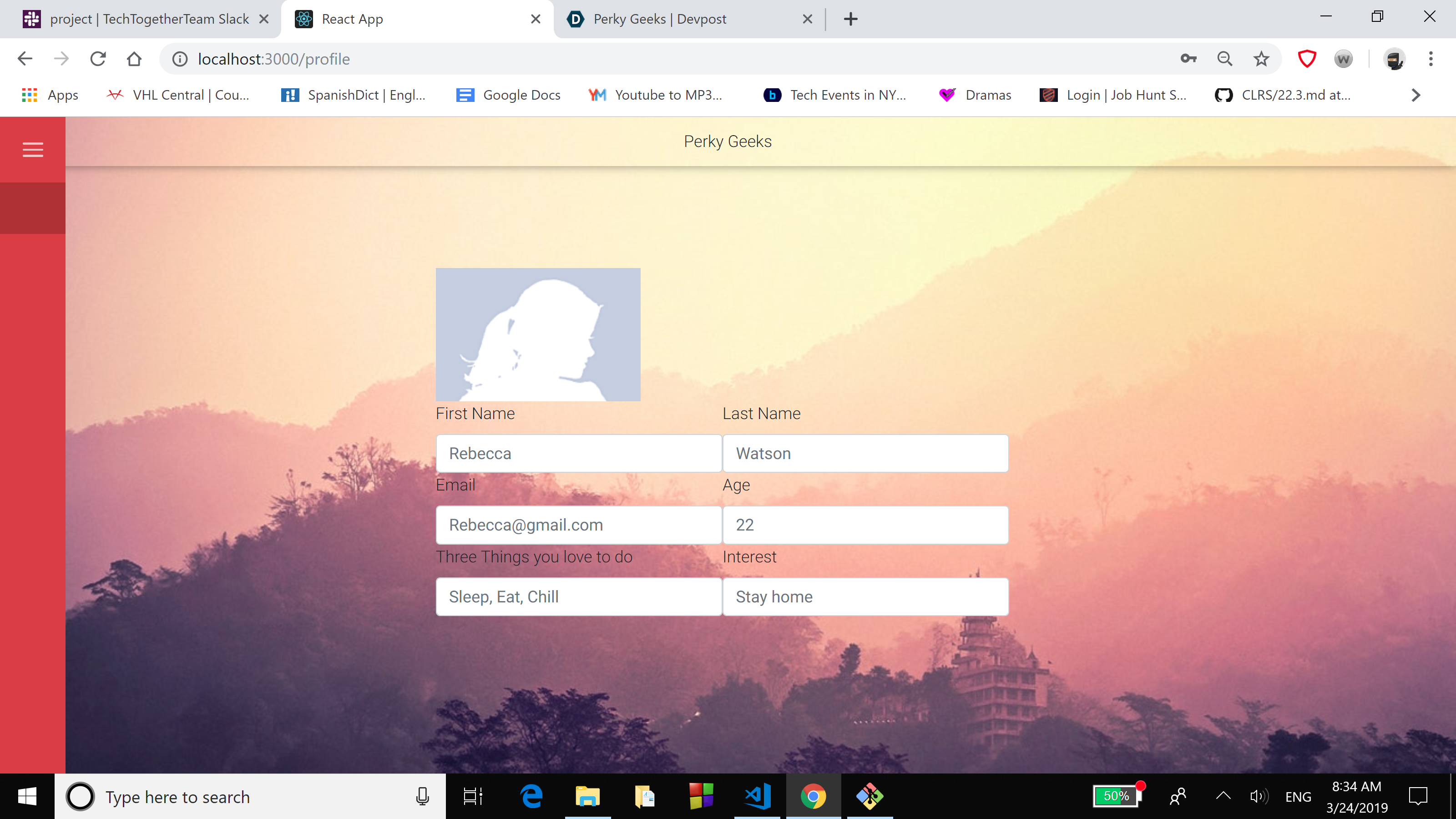Open the saved passwords key icon

1188,59
